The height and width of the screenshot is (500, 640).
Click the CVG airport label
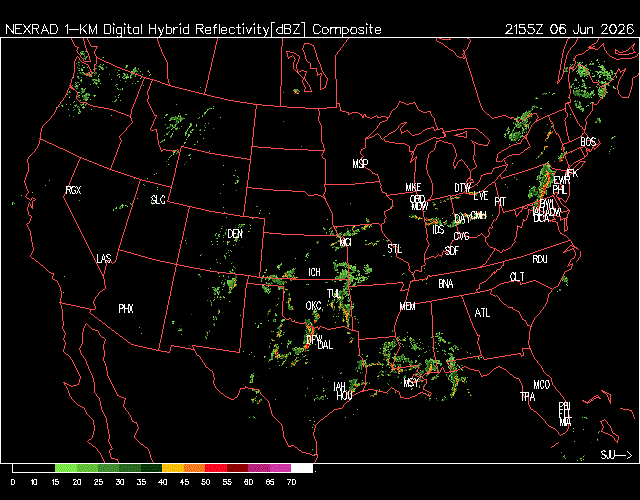tap(461, 236)
